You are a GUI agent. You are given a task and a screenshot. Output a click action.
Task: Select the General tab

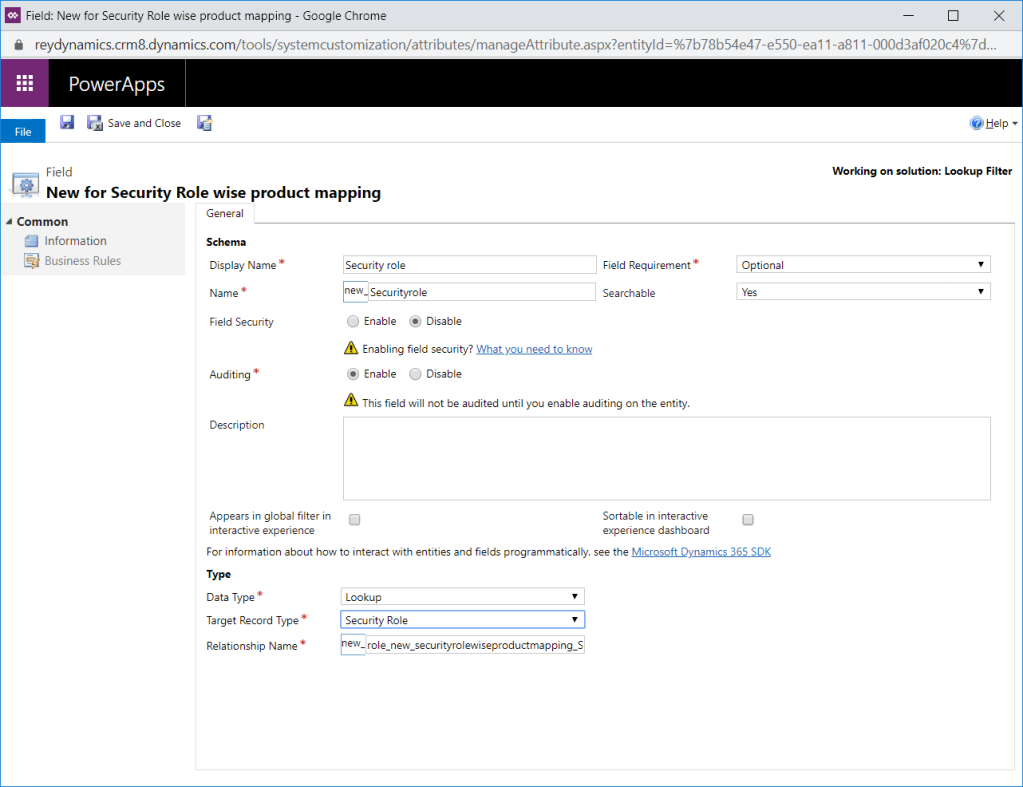225,213
